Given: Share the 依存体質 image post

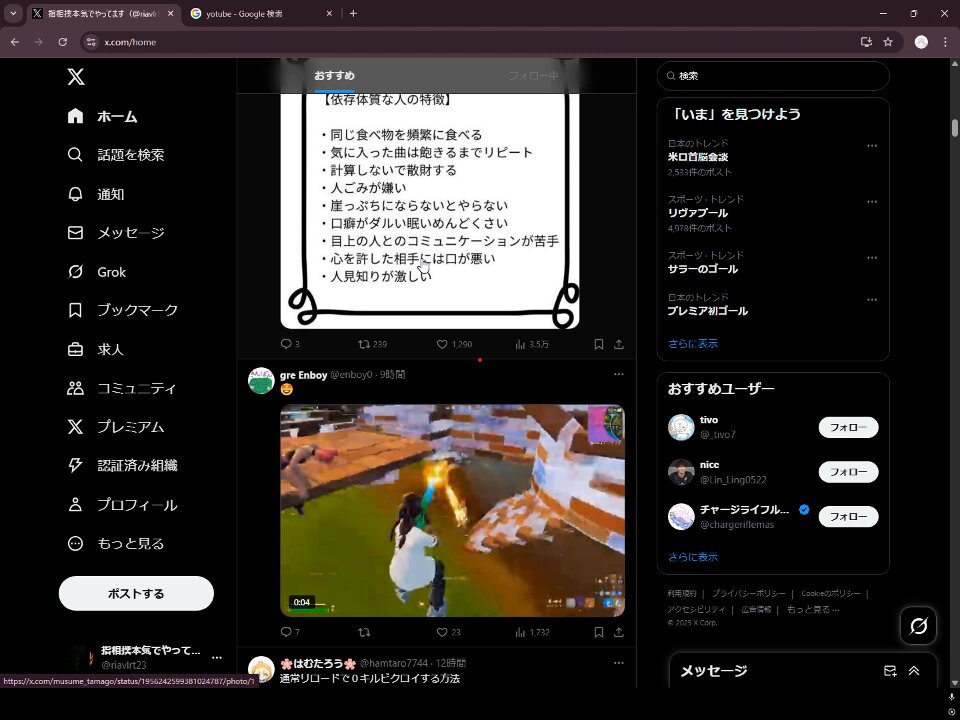Looking at the screenshot, I should tap(619, 344).
